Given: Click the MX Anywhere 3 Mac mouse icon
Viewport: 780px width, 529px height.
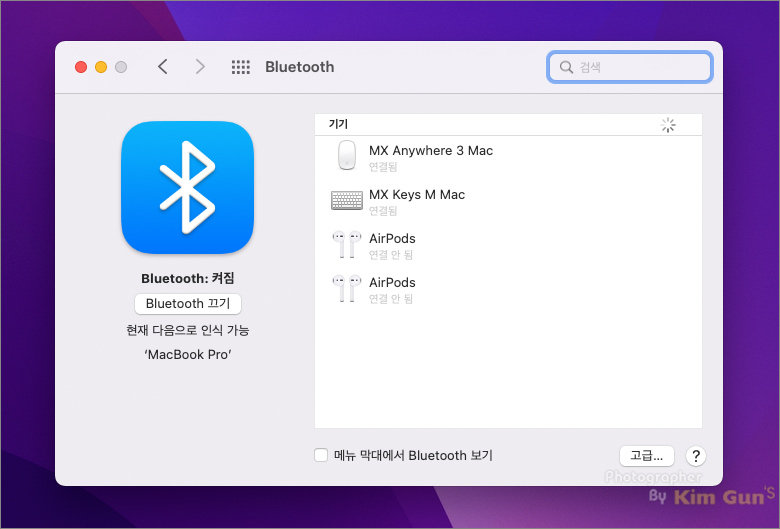Looking at the screenshot, I should point(347,155).
